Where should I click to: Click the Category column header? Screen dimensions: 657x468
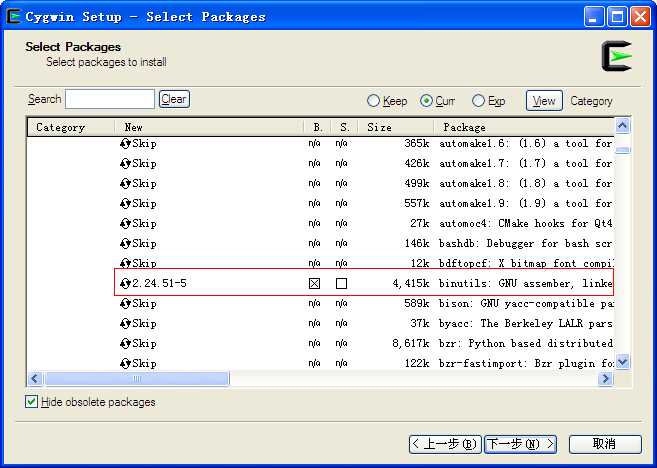click(70, 127)
